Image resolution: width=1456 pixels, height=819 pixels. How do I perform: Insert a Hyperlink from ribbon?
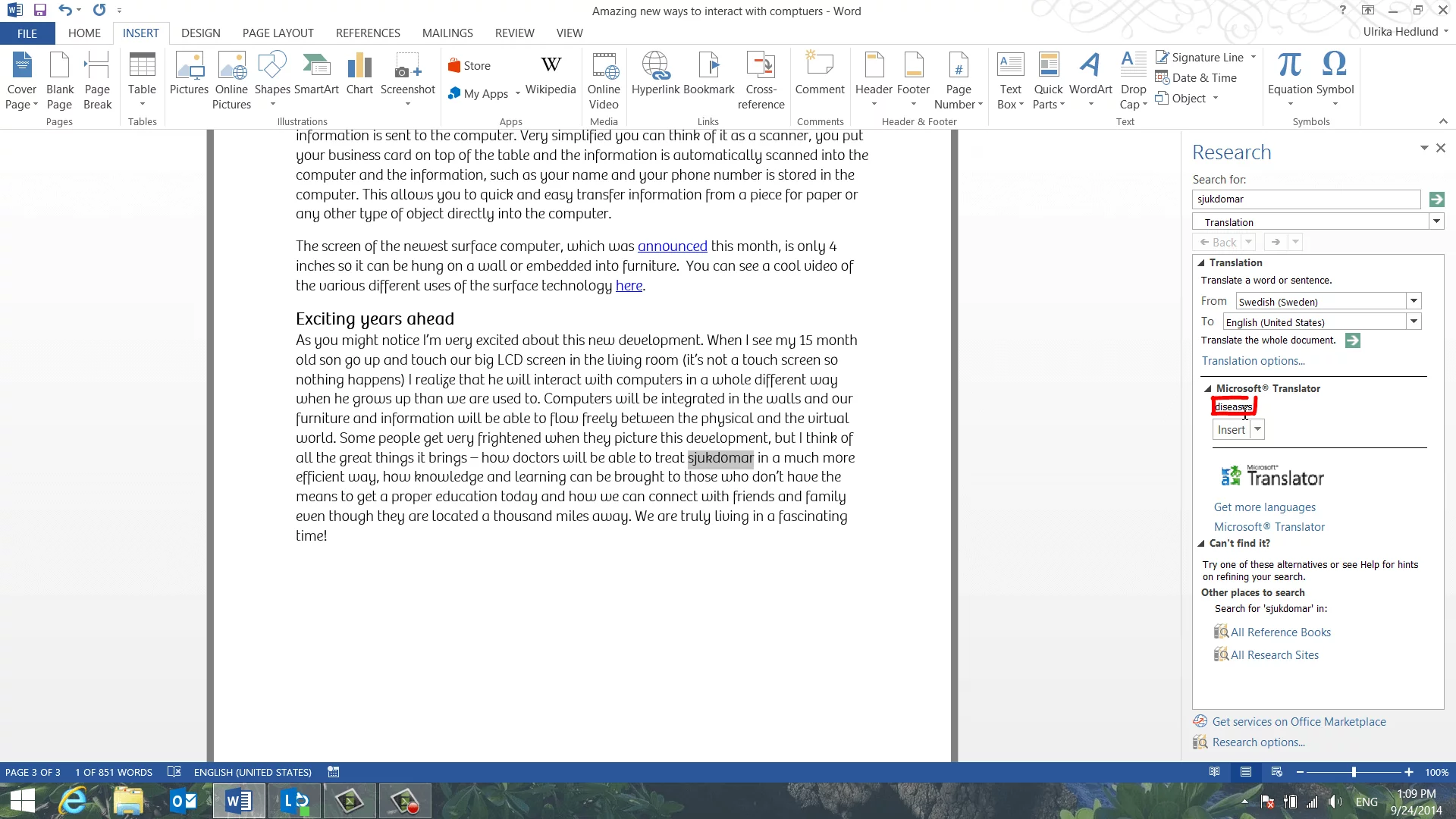click(x=655, y=76)
